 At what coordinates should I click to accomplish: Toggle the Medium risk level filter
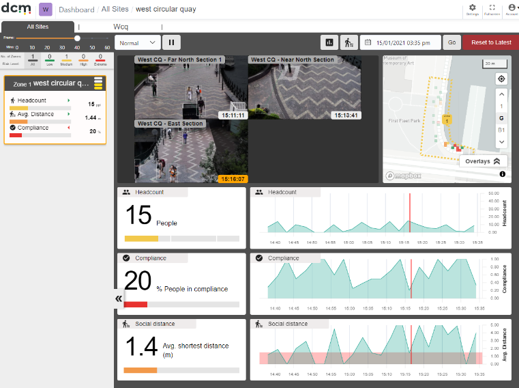click(66, 60)
